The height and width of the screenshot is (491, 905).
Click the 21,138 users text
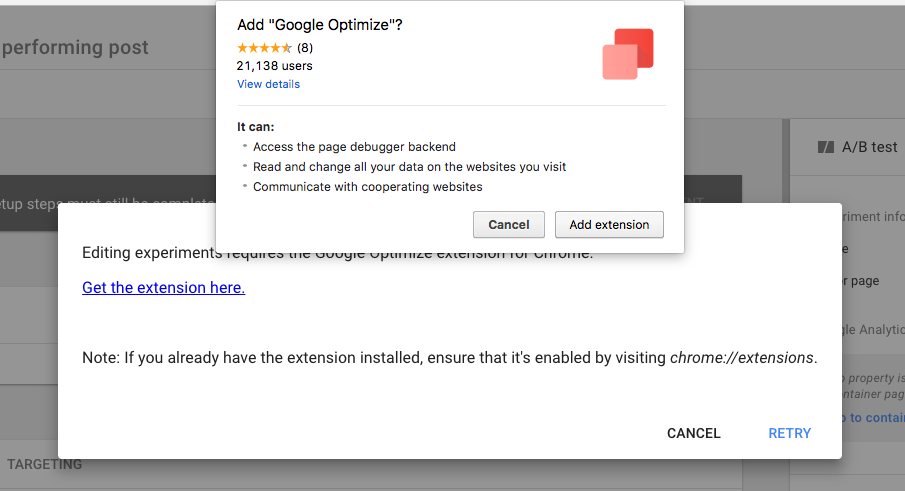click(274, 66)
